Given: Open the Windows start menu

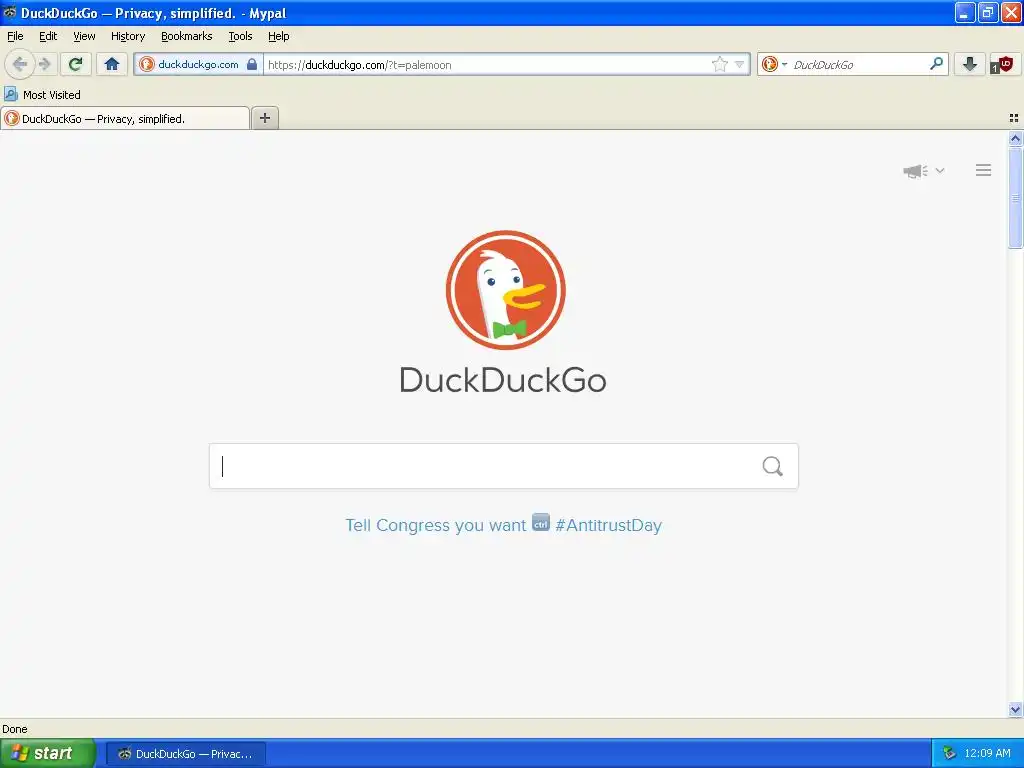Looking at the screenshot, I should [47, 754].
